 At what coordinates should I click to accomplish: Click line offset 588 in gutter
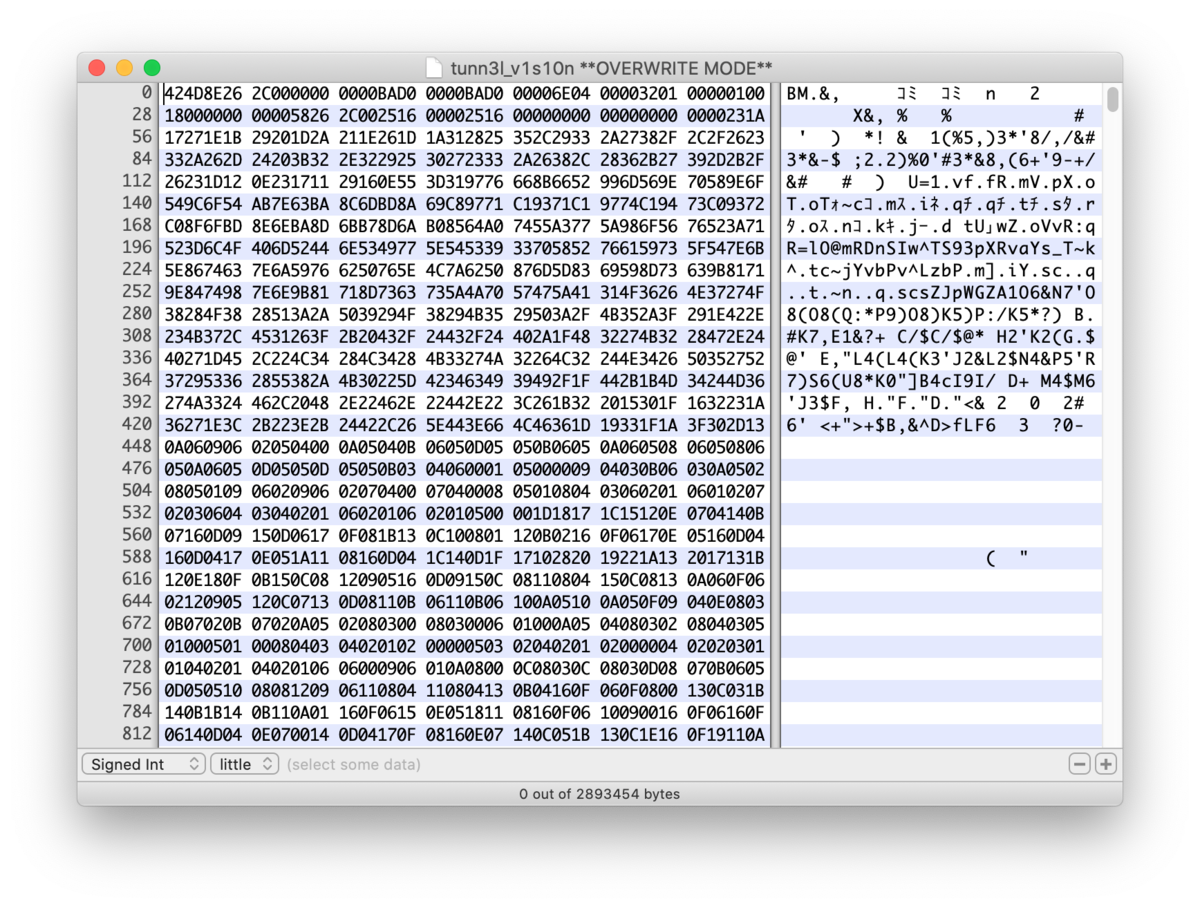tap(137, 557)
